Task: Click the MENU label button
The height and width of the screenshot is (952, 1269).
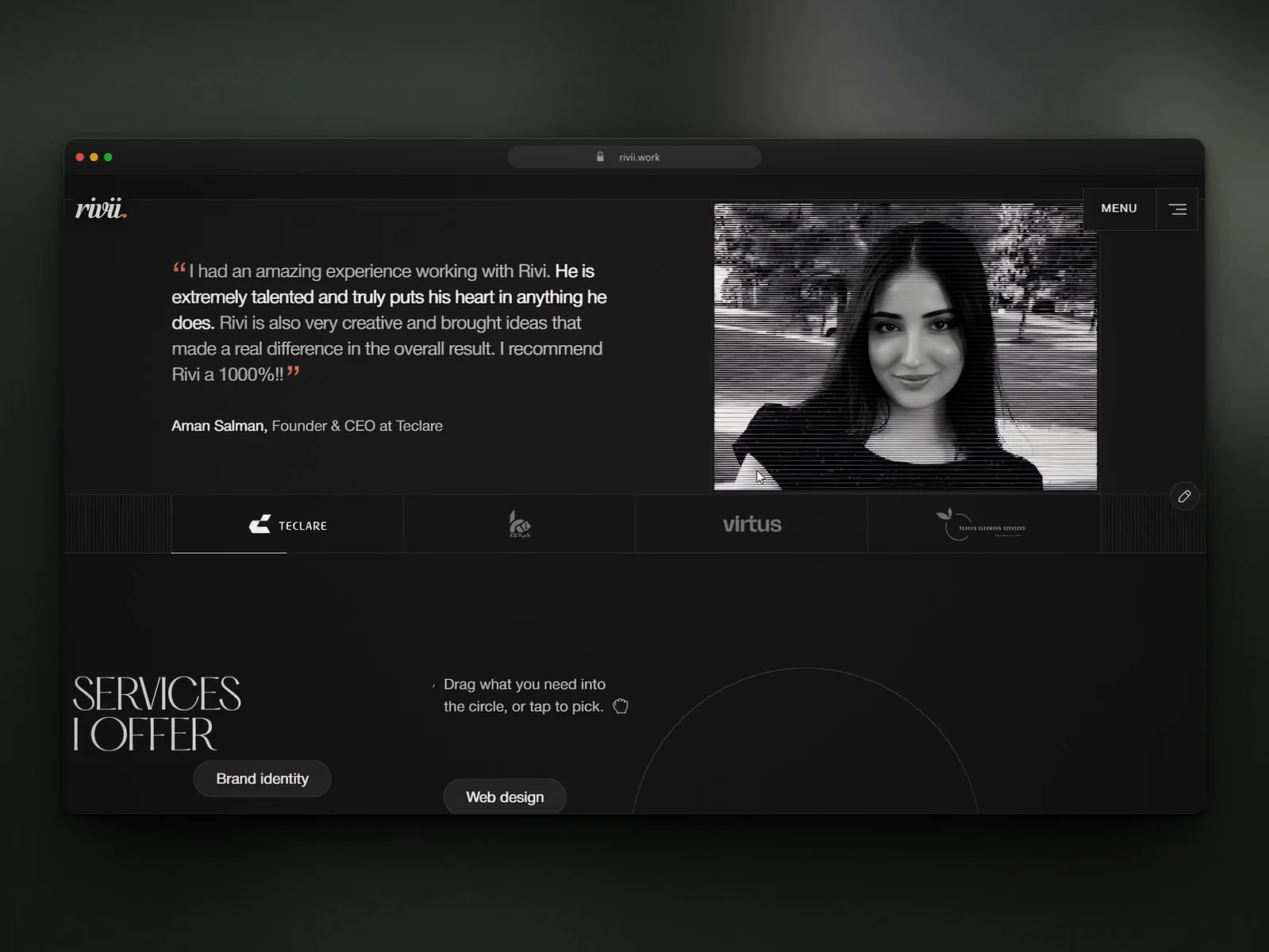Action: 1119,209
